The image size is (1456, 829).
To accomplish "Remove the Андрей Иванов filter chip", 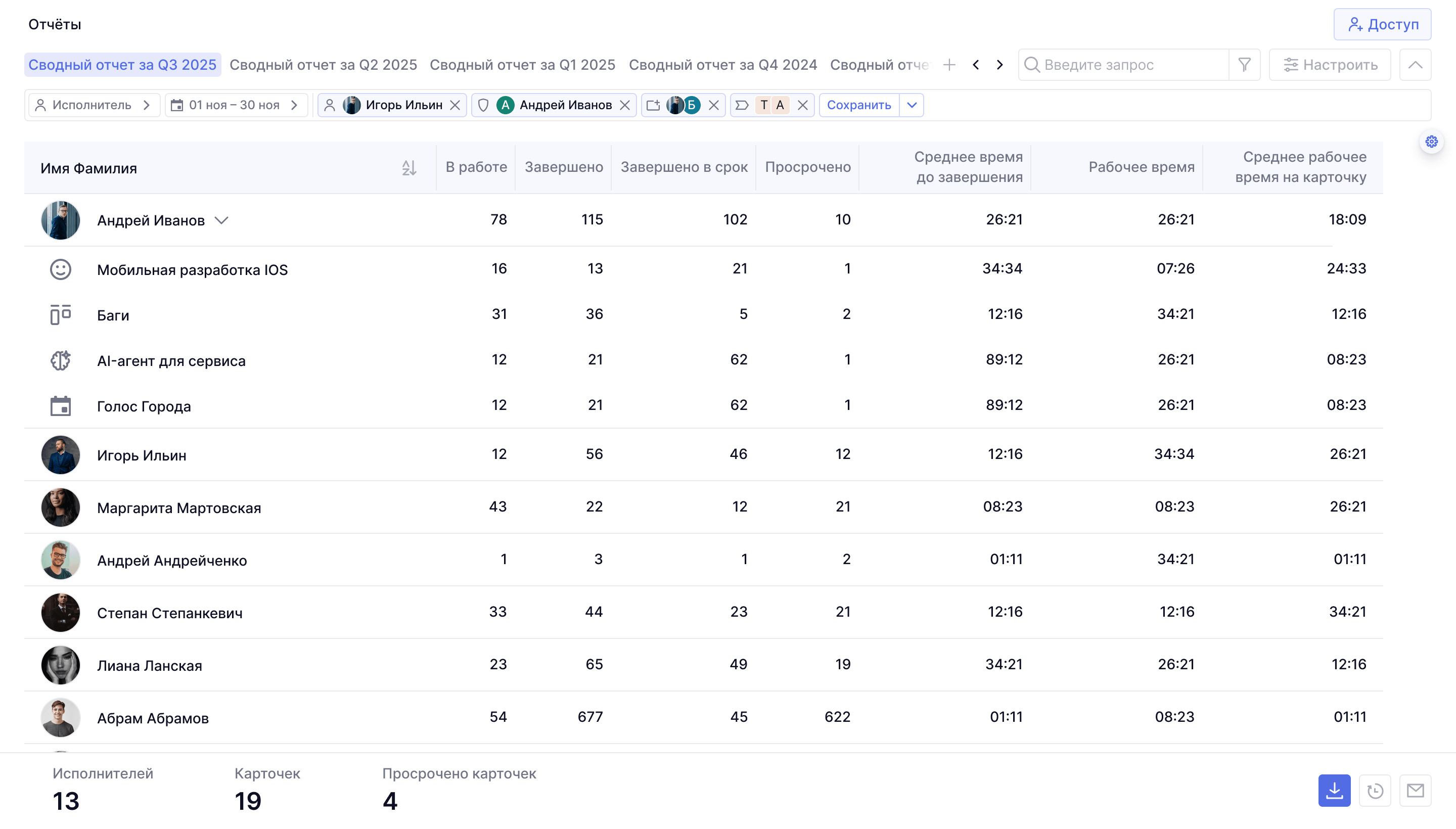I will 625,105.
